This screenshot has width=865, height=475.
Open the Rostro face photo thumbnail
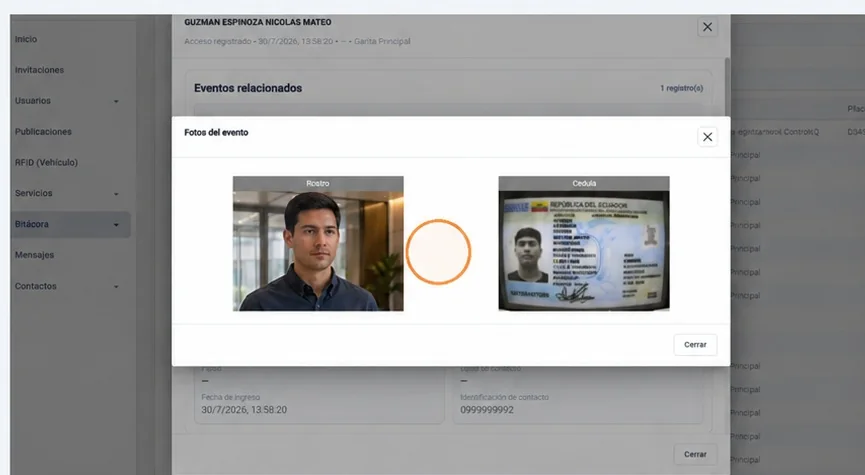point(318,244)
